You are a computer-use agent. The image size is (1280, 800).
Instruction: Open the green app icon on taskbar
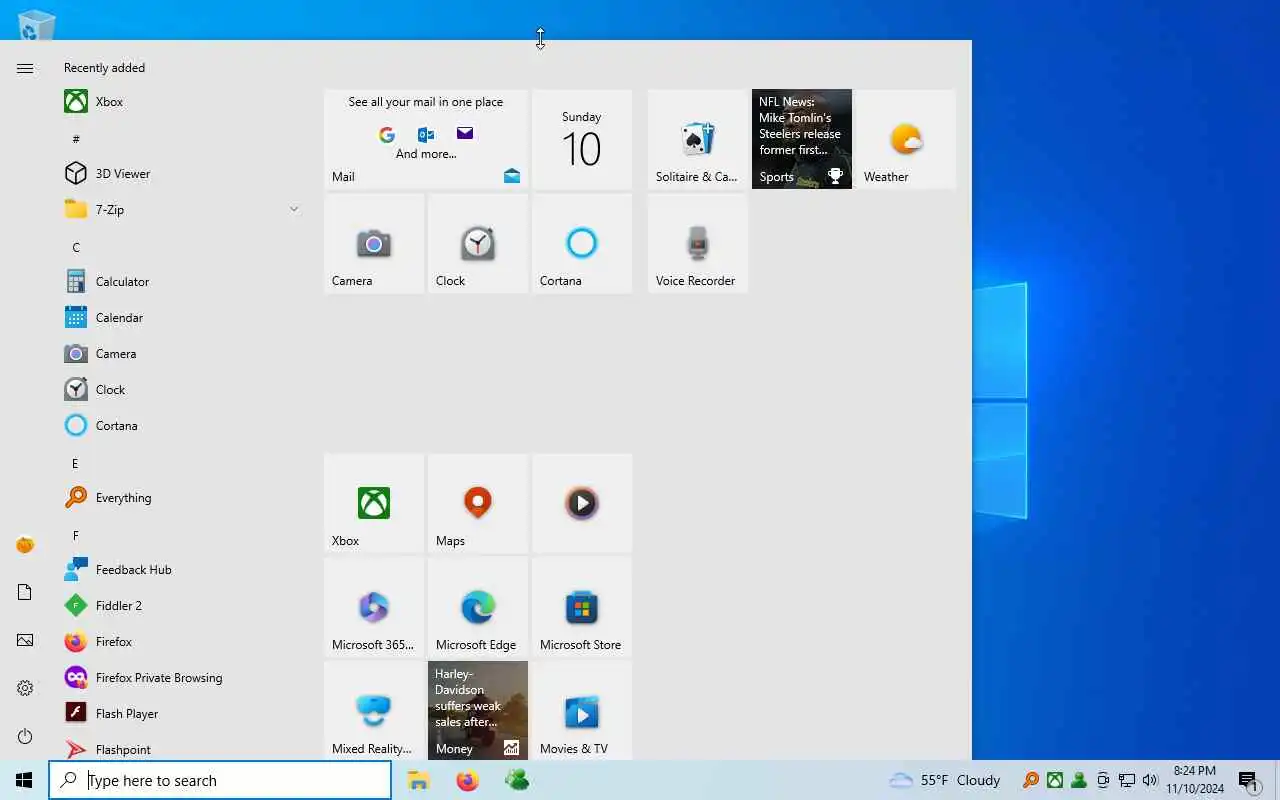coord(517,780)
